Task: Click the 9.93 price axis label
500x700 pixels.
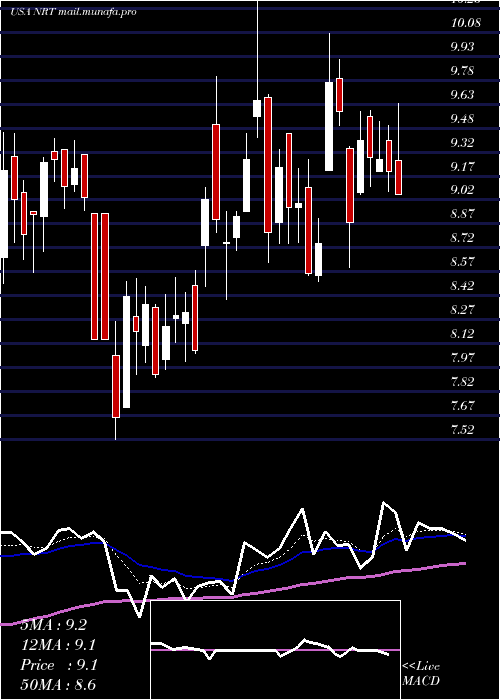Action: (462, 46)
